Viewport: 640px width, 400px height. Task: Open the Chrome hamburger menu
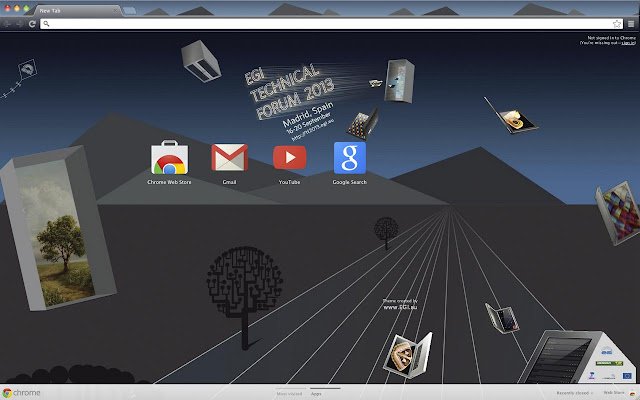pyautogui.click(x=631, y=24)
